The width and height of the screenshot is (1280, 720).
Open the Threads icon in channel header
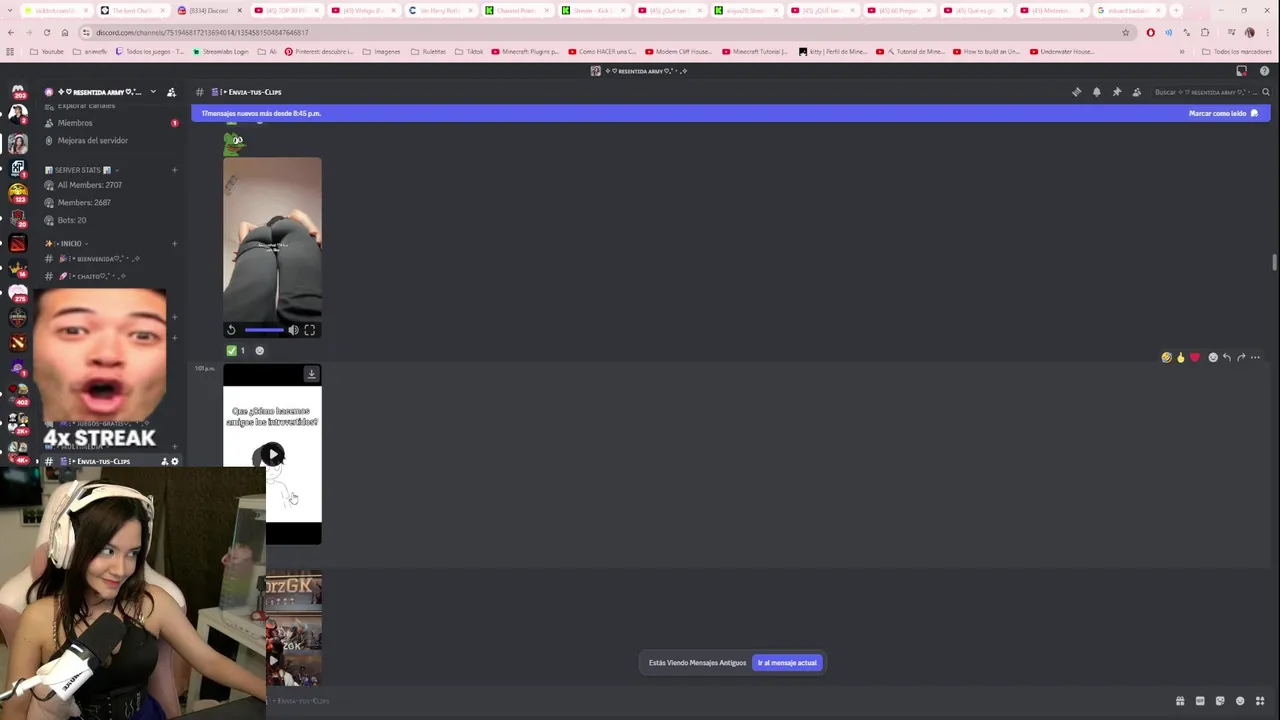coord(1077,92)
